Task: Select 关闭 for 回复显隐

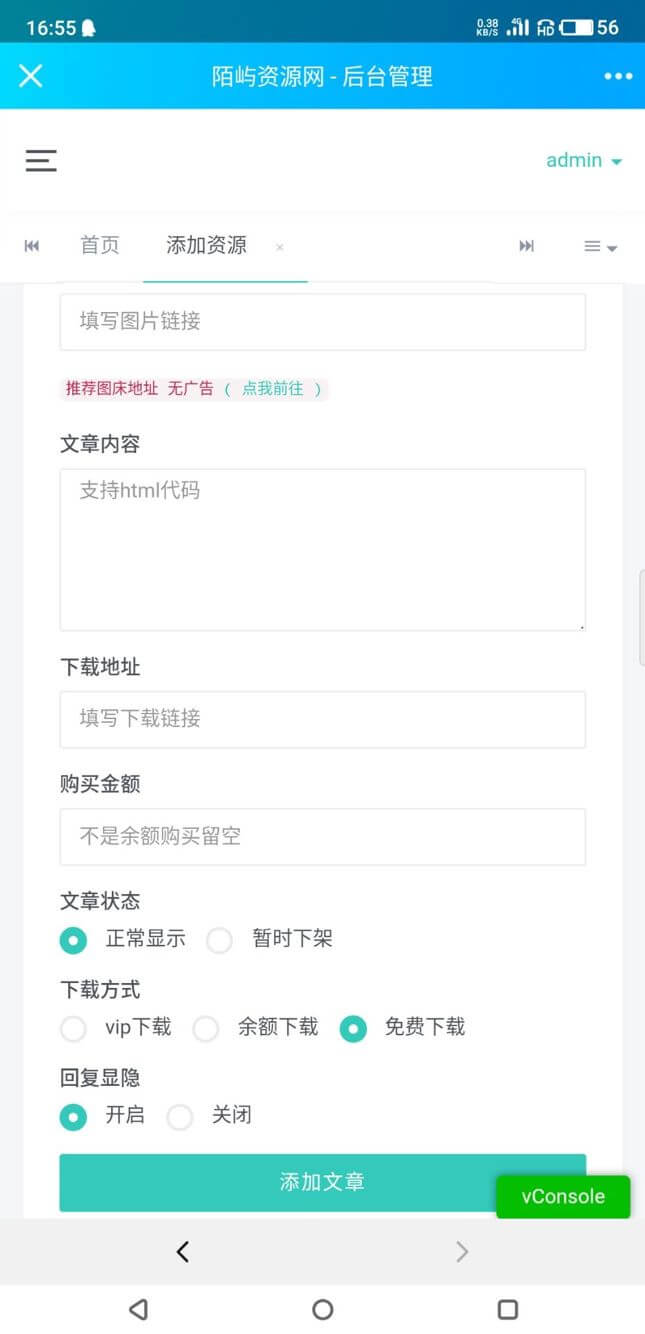Action: click(x=180, y=1116)
